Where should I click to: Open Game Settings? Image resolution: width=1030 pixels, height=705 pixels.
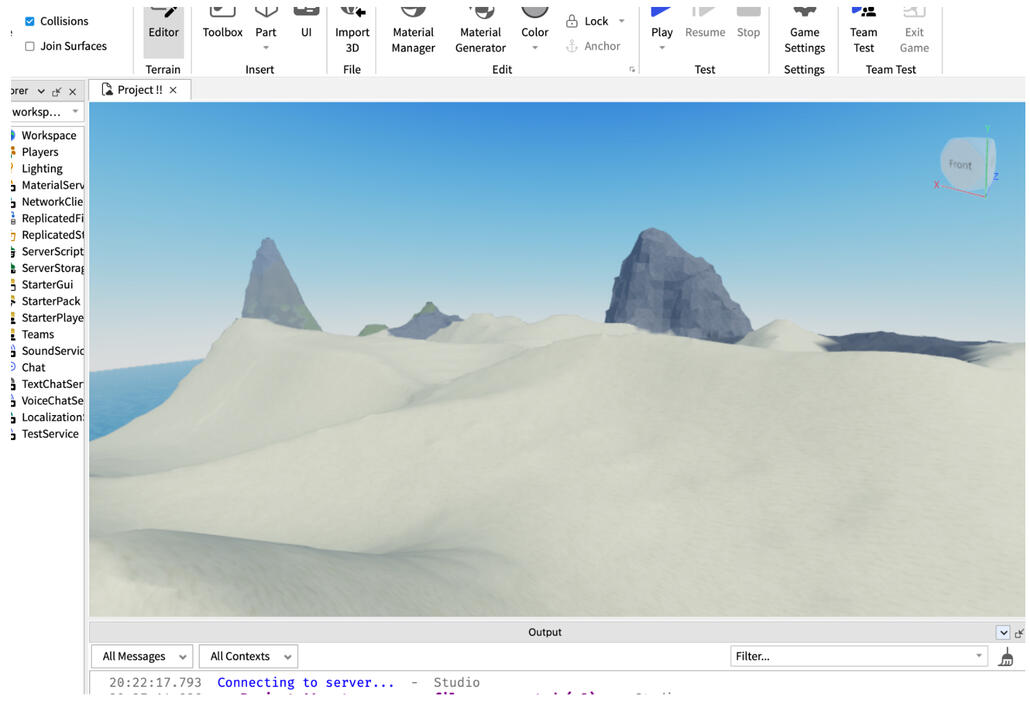(804, 30)
